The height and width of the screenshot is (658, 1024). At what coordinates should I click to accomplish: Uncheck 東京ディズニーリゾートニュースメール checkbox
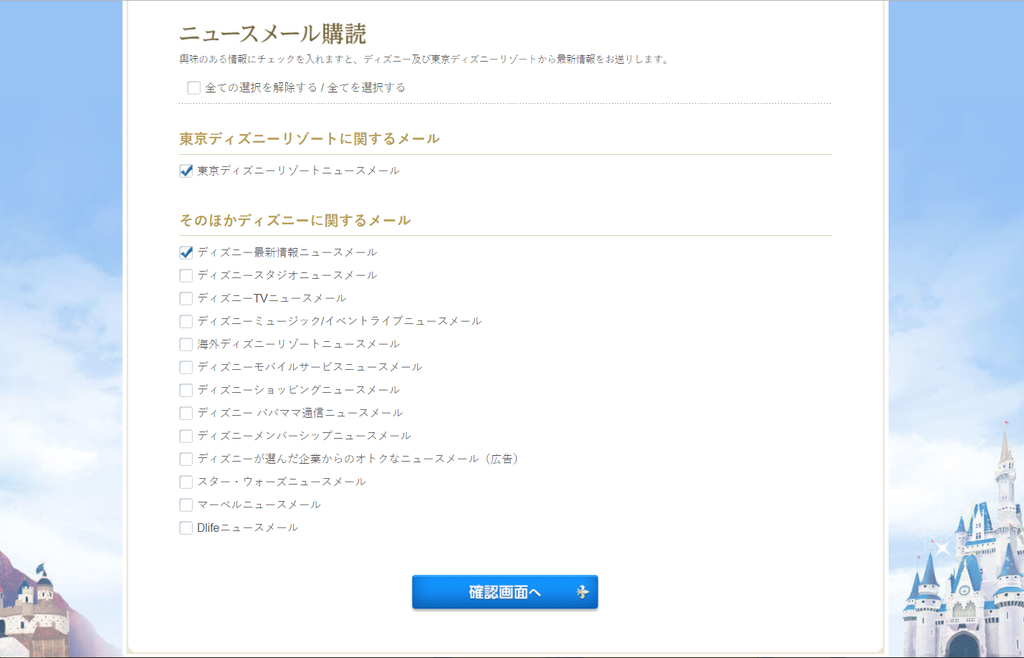(186, 171)
